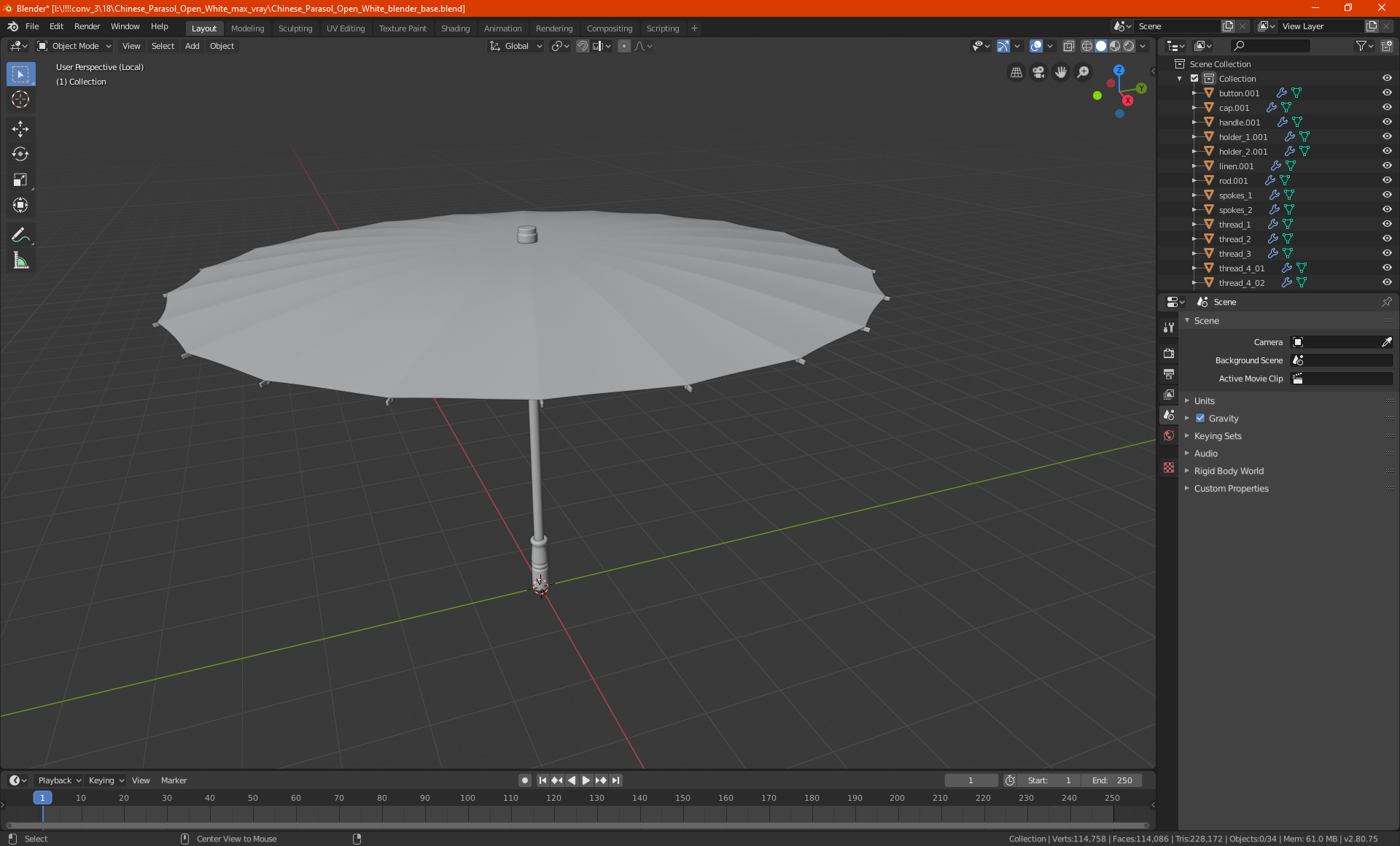Screen dimensions: 1400x846
Task: Expand the Units panel
Action: coord(1204,401)
